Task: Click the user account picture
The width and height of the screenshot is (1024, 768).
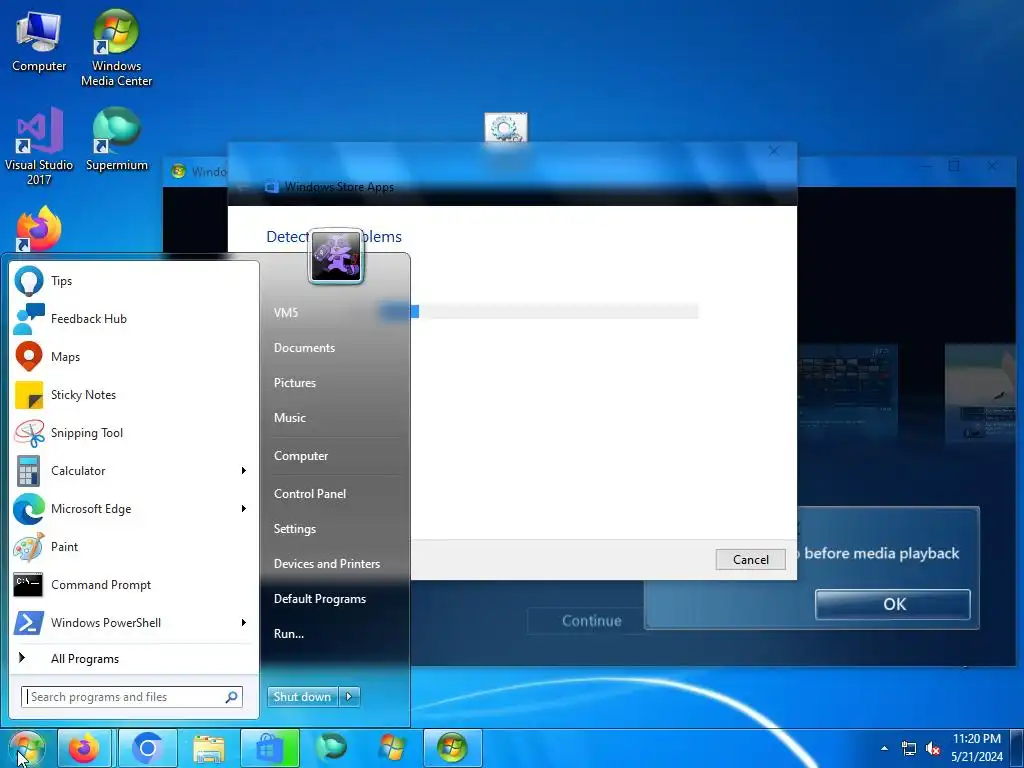Action: [336, 256]
